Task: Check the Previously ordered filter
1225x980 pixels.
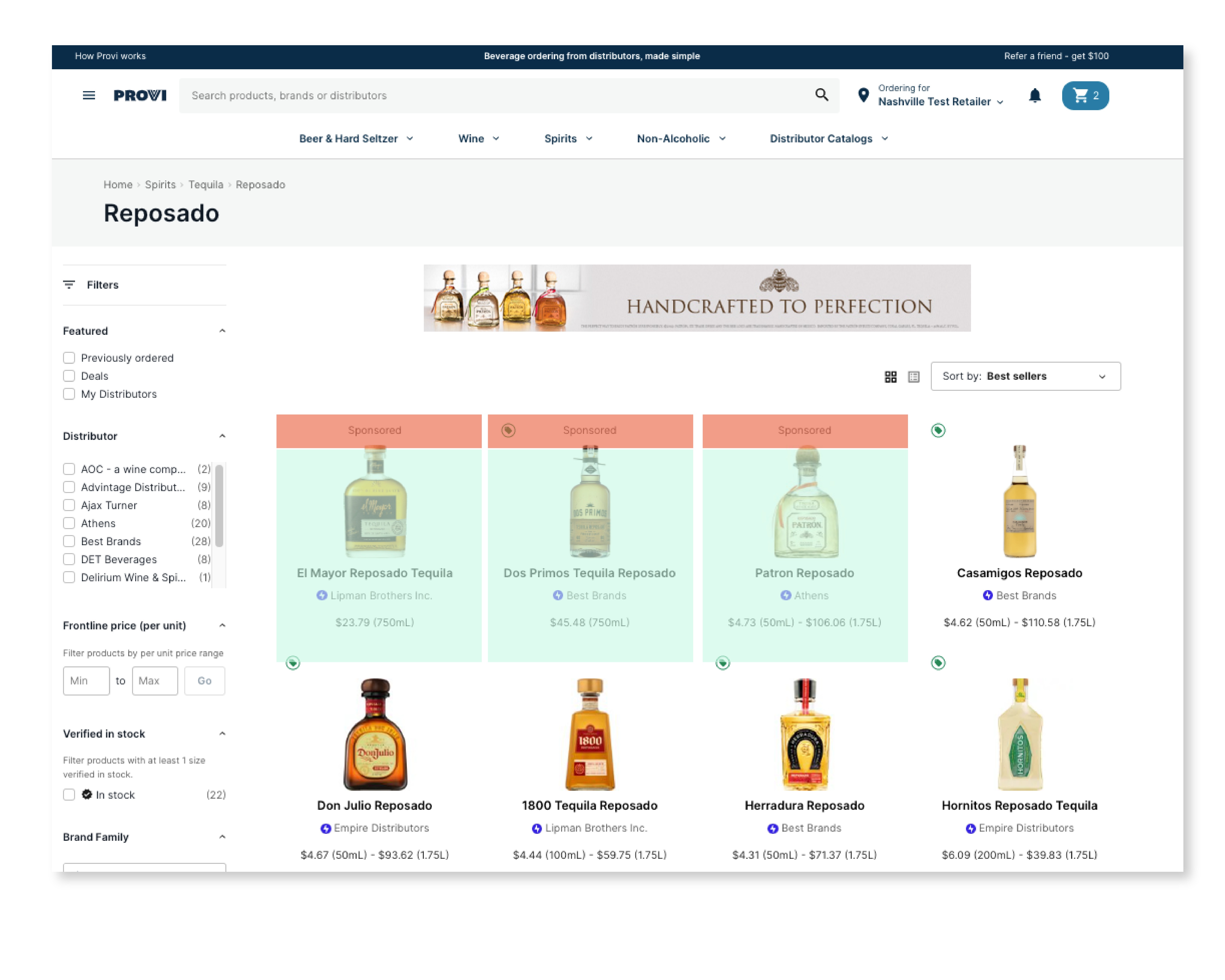Action: click(x=69, y=358)
